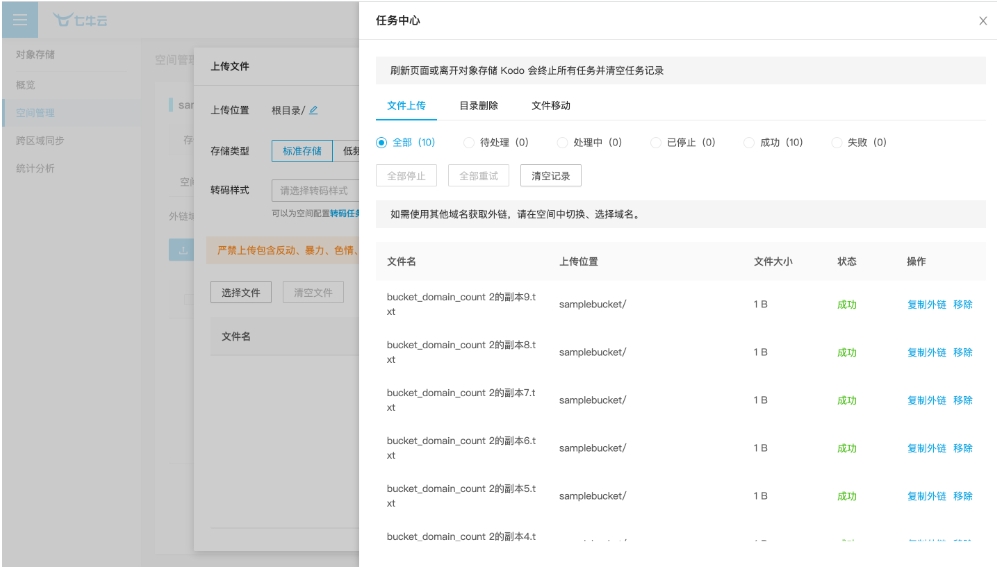Click the 状态 column header

click(x=846, y=261)
